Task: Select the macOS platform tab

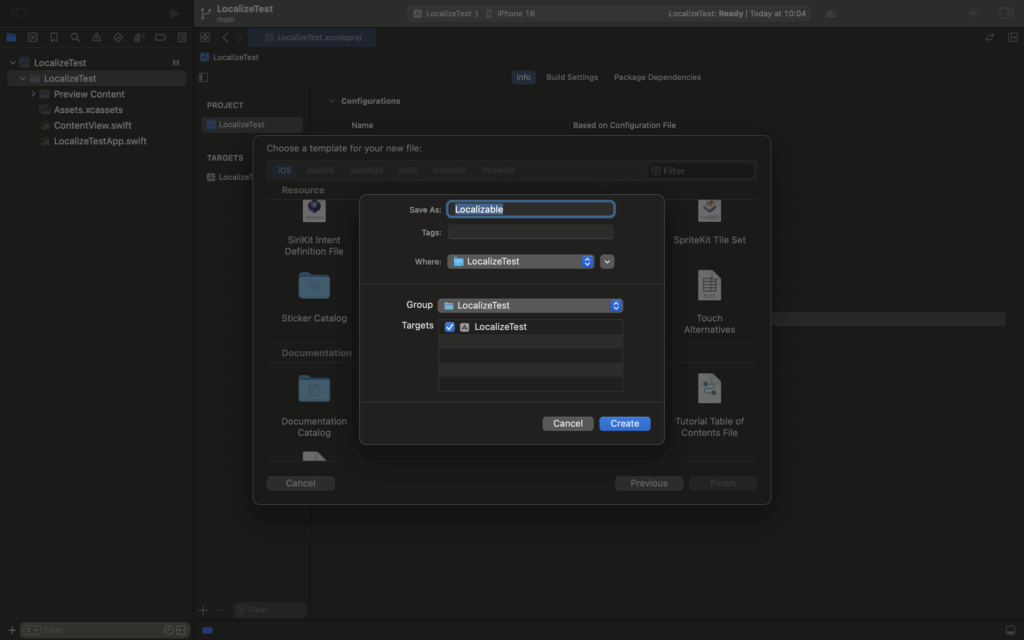Action: click(x=320, y=170)
